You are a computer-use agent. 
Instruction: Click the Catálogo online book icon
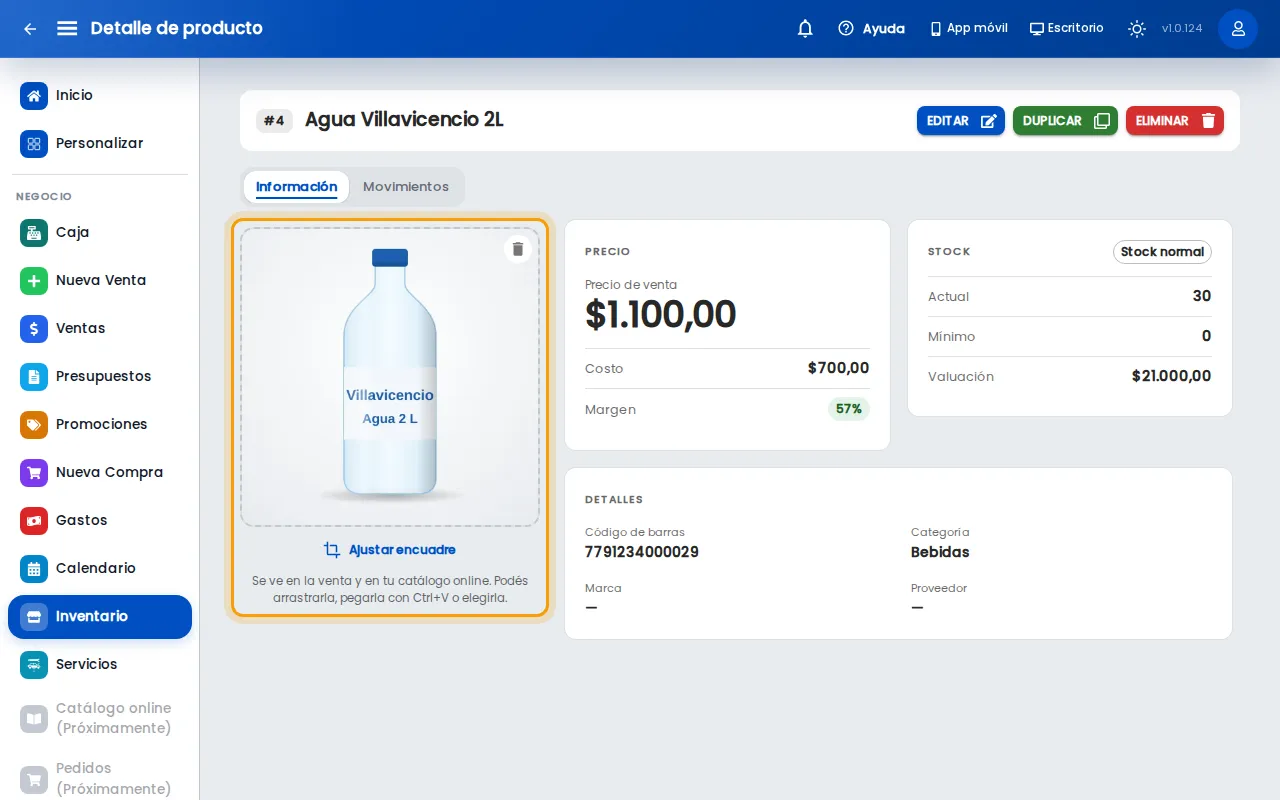(34, 718)
